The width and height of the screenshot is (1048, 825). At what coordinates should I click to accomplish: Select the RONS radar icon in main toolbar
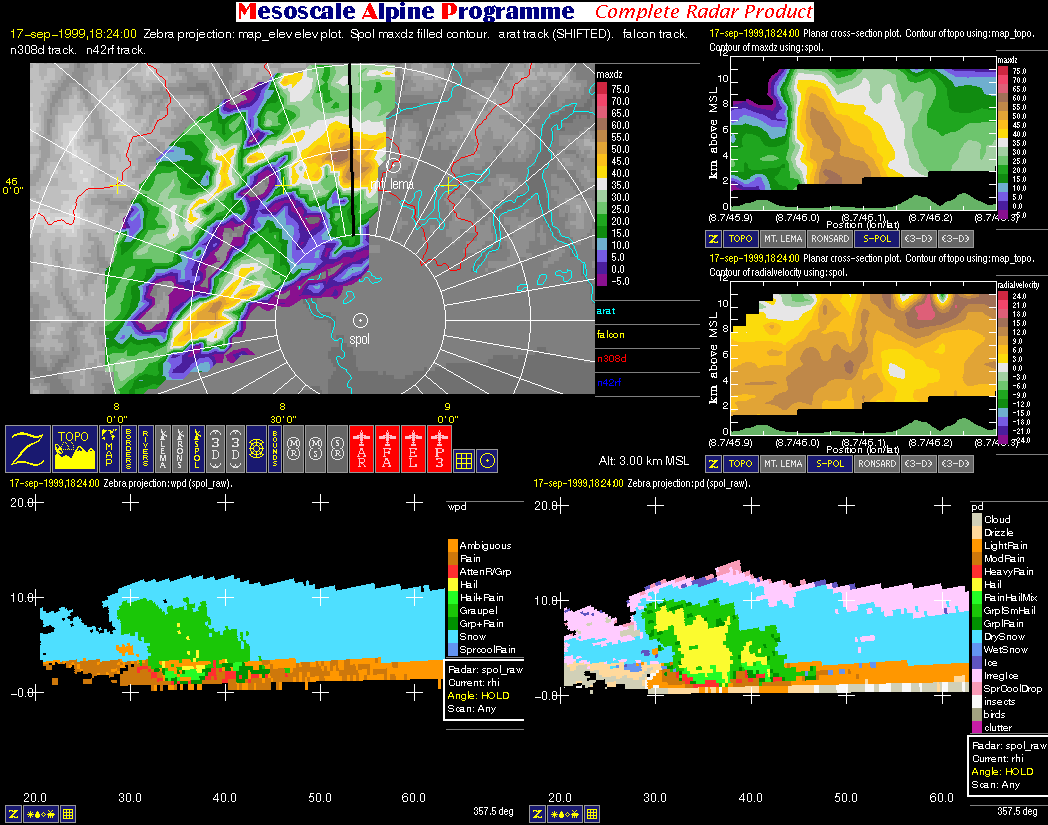coord(180,449)
